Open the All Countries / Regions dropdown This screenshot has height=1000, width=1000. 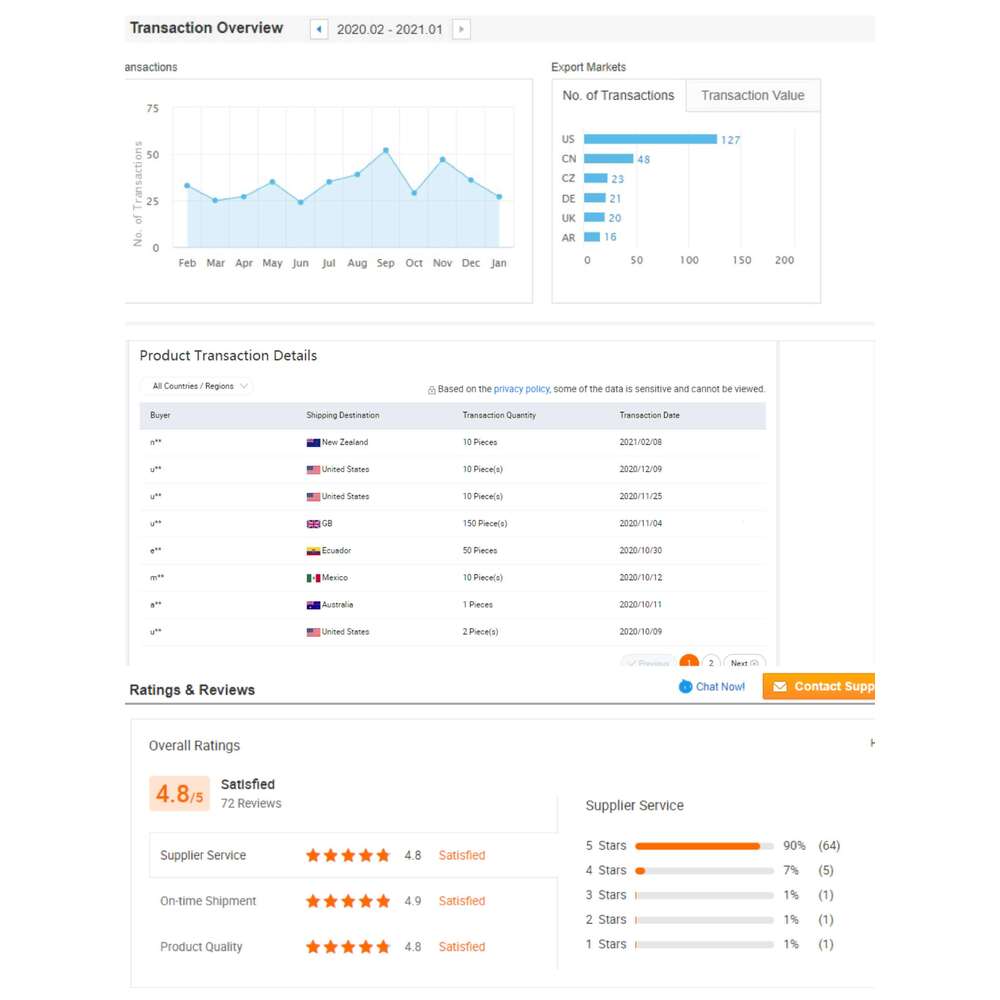200,386
